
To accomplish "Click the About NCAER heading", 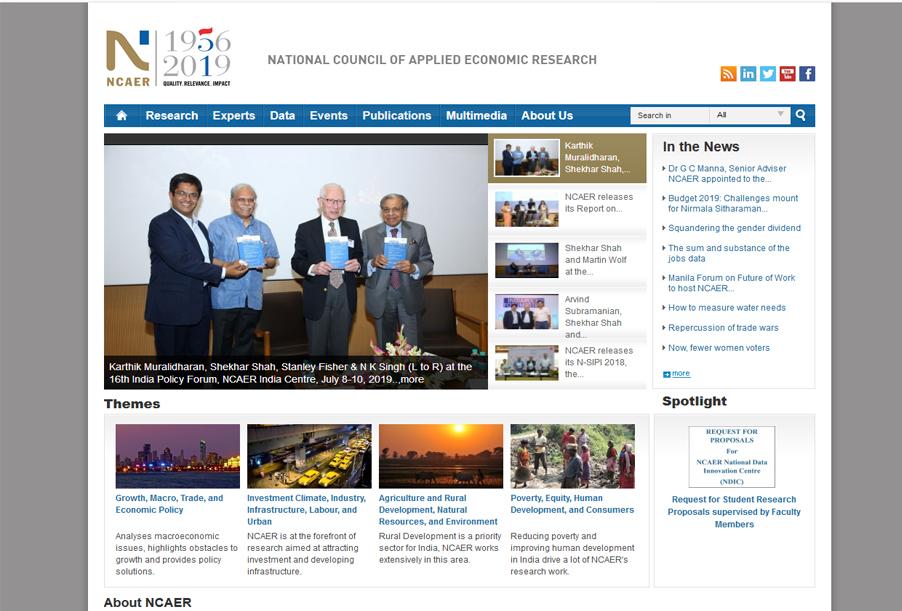I will point(147,602).
